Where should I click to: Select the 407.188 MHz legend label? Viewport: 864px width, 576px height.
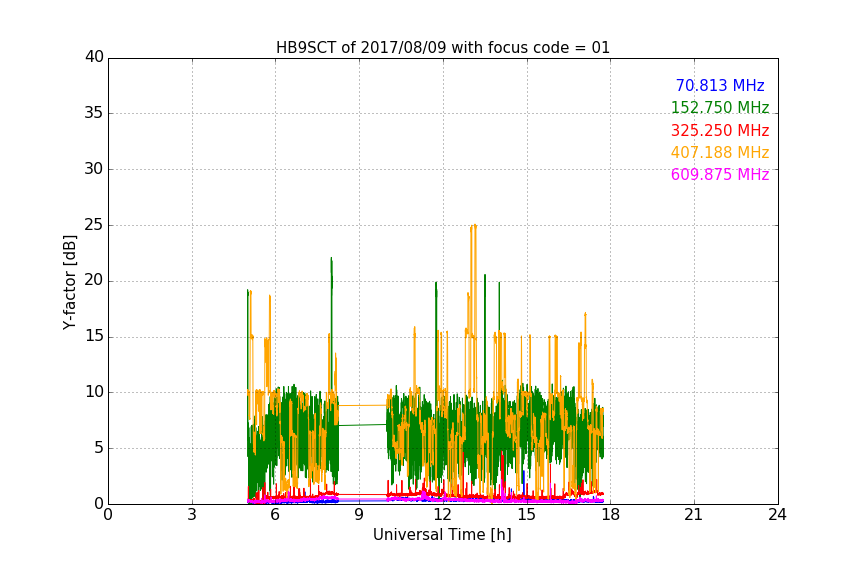720,152
